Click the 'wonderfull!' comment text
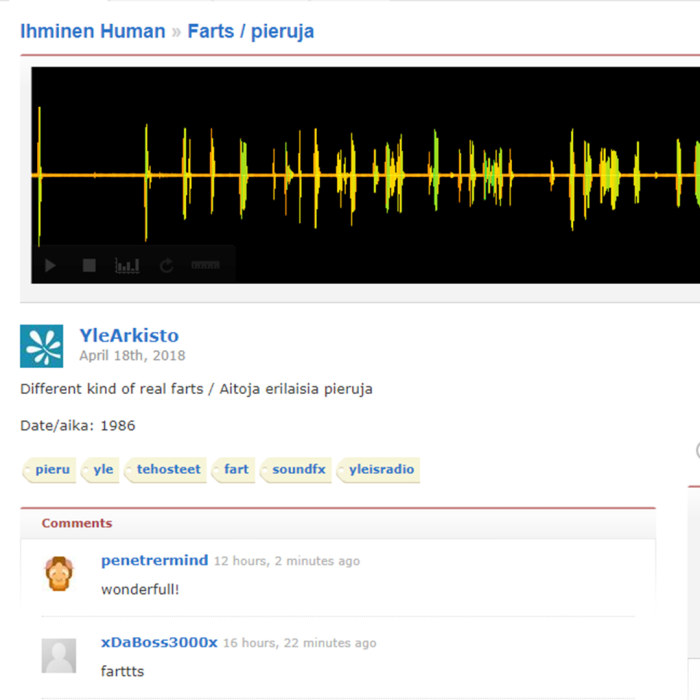The height and width of the screenshot is (700, 700). (x=140, y=590)
